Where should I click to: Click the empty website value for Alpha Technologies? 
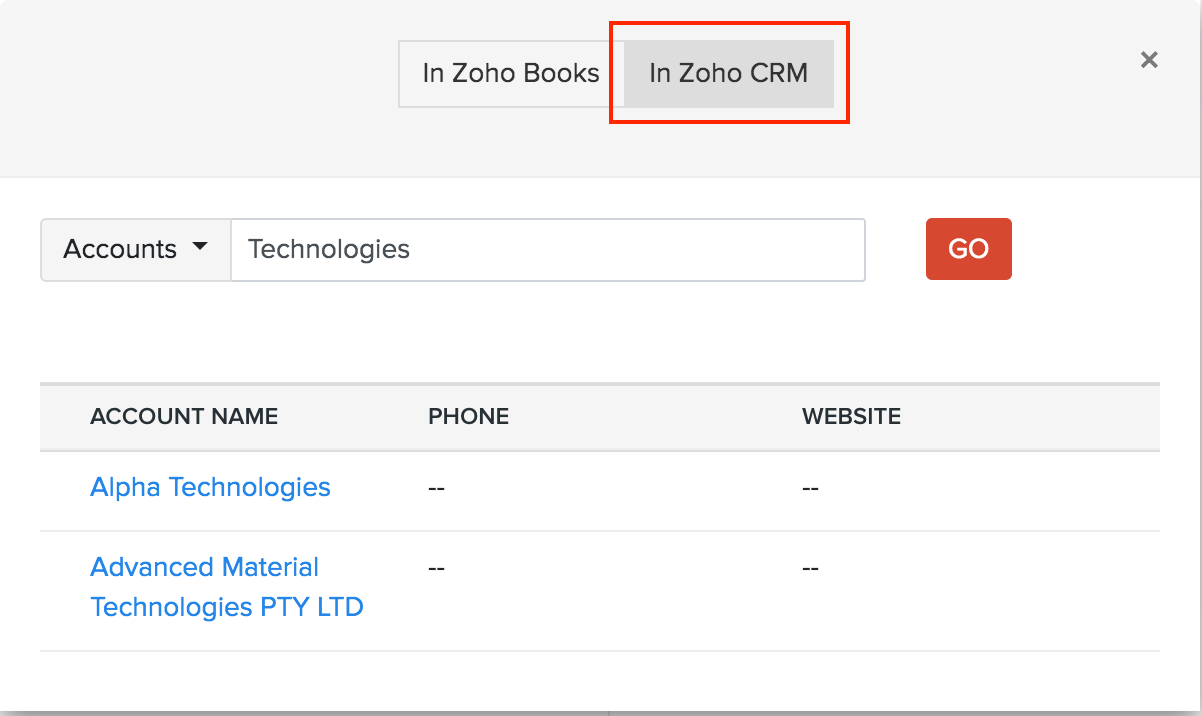(x=810, y=487)
